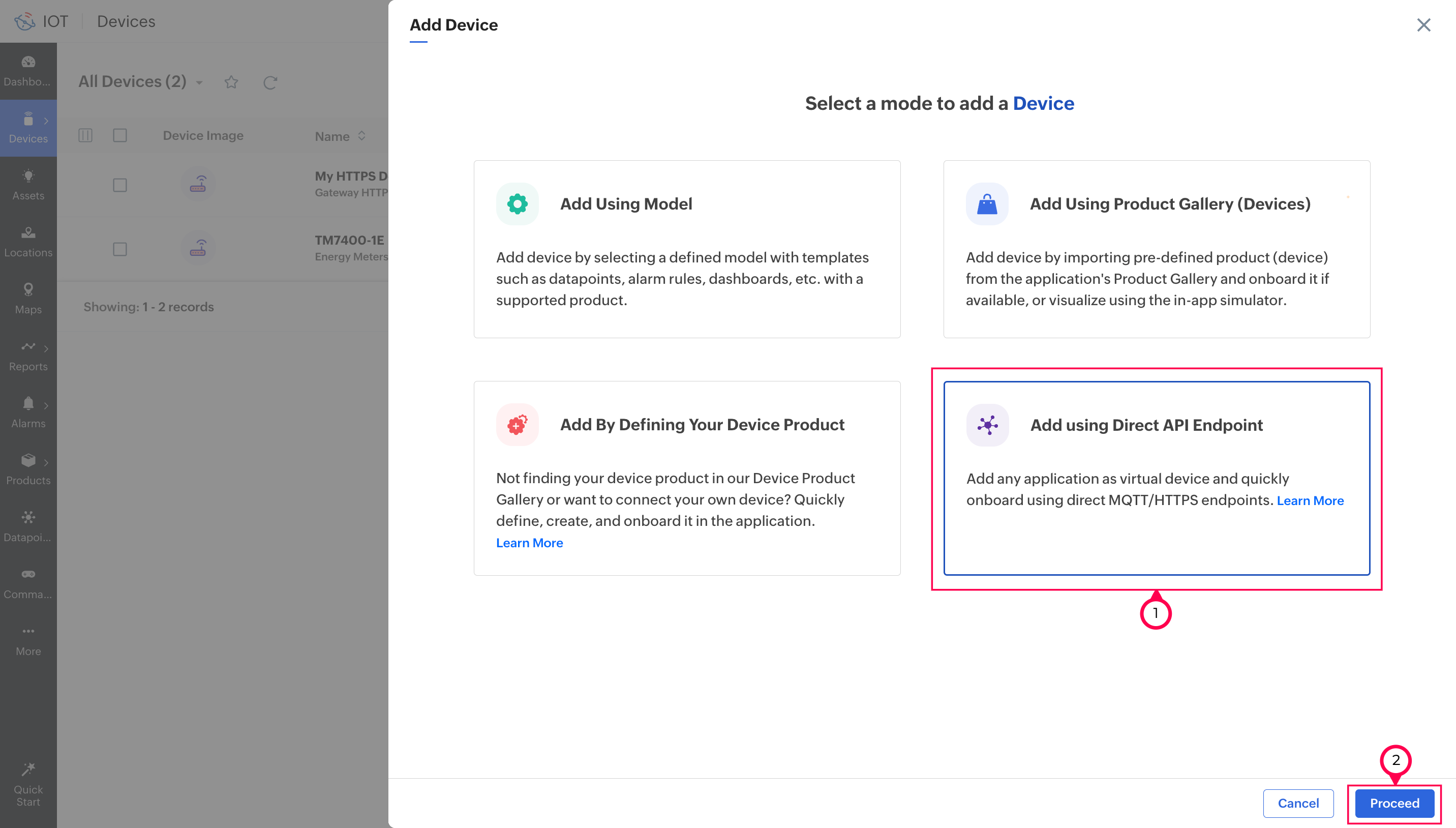Toggle the select-all checkbox in table header

coord(120,135)
